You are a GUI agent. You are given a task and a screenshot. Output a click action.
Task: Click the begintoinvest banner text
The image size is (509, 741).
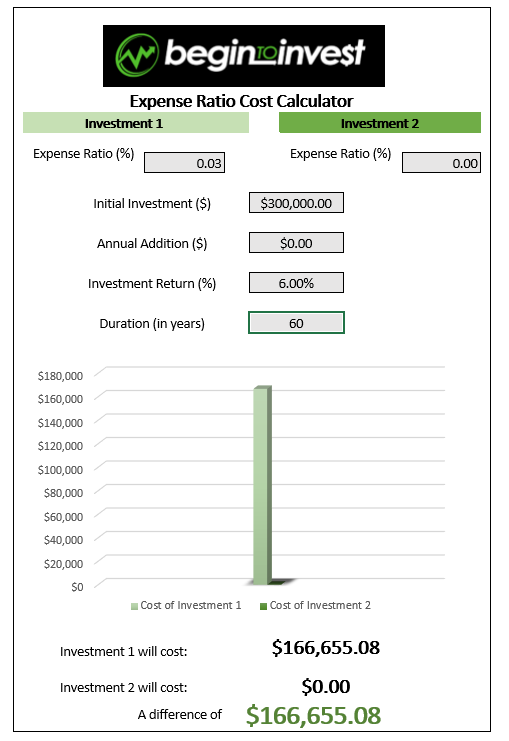click(265, 53)
